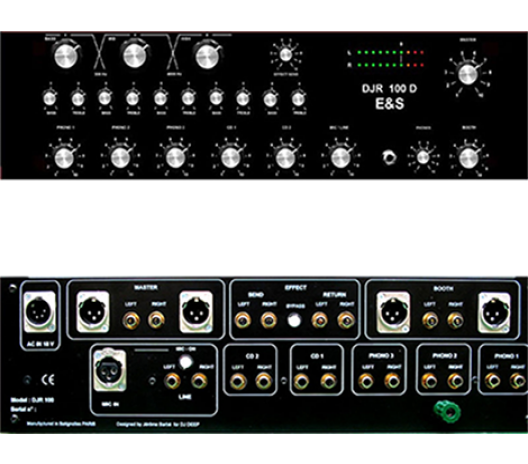This screenshot has width=528, height=464.
Task: Click the CD 1 Right RCA input jack
Action: click(328, 382)
